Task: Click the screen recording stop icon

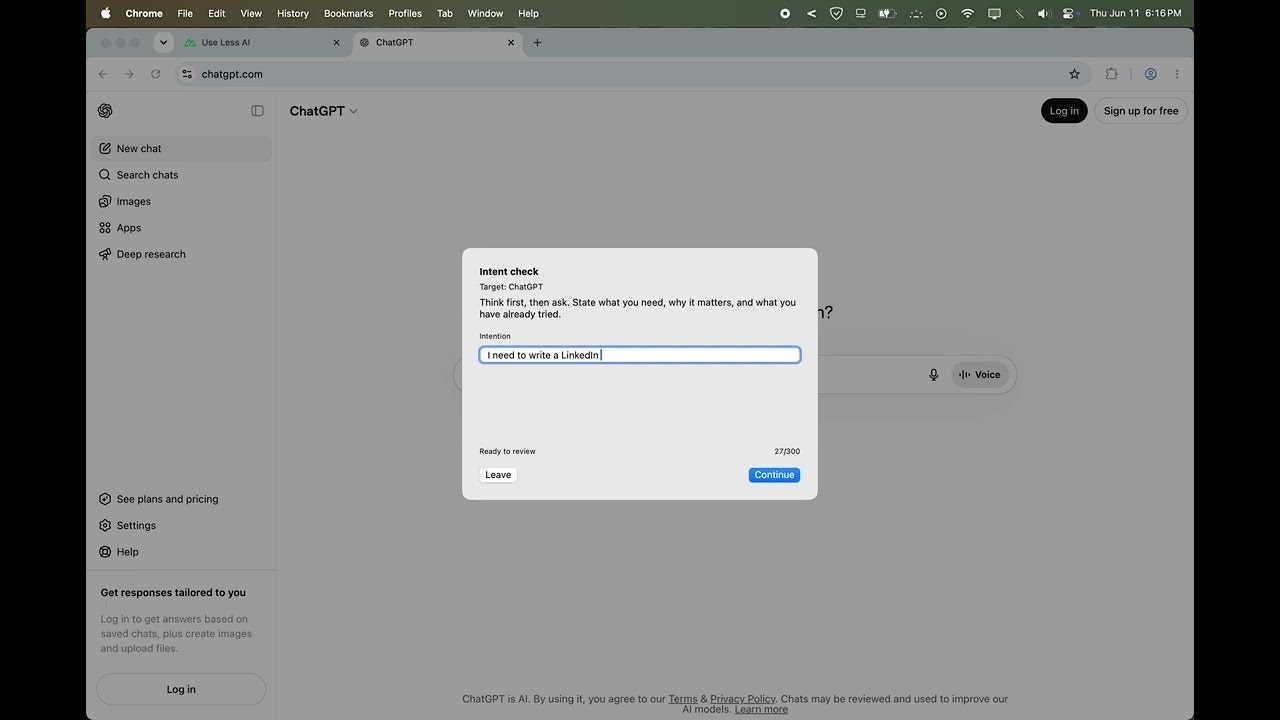Action: click(785, 13)
